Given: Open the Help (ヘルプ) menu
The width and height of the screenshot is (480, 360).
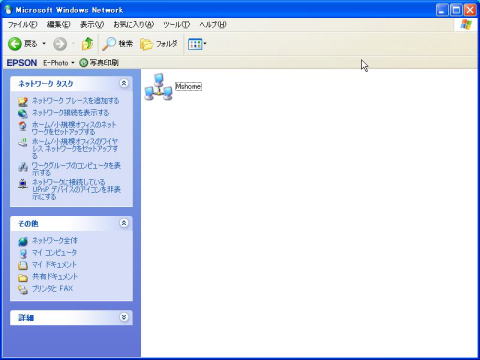Looking at the screenshot, I should [x=213, y=24].
